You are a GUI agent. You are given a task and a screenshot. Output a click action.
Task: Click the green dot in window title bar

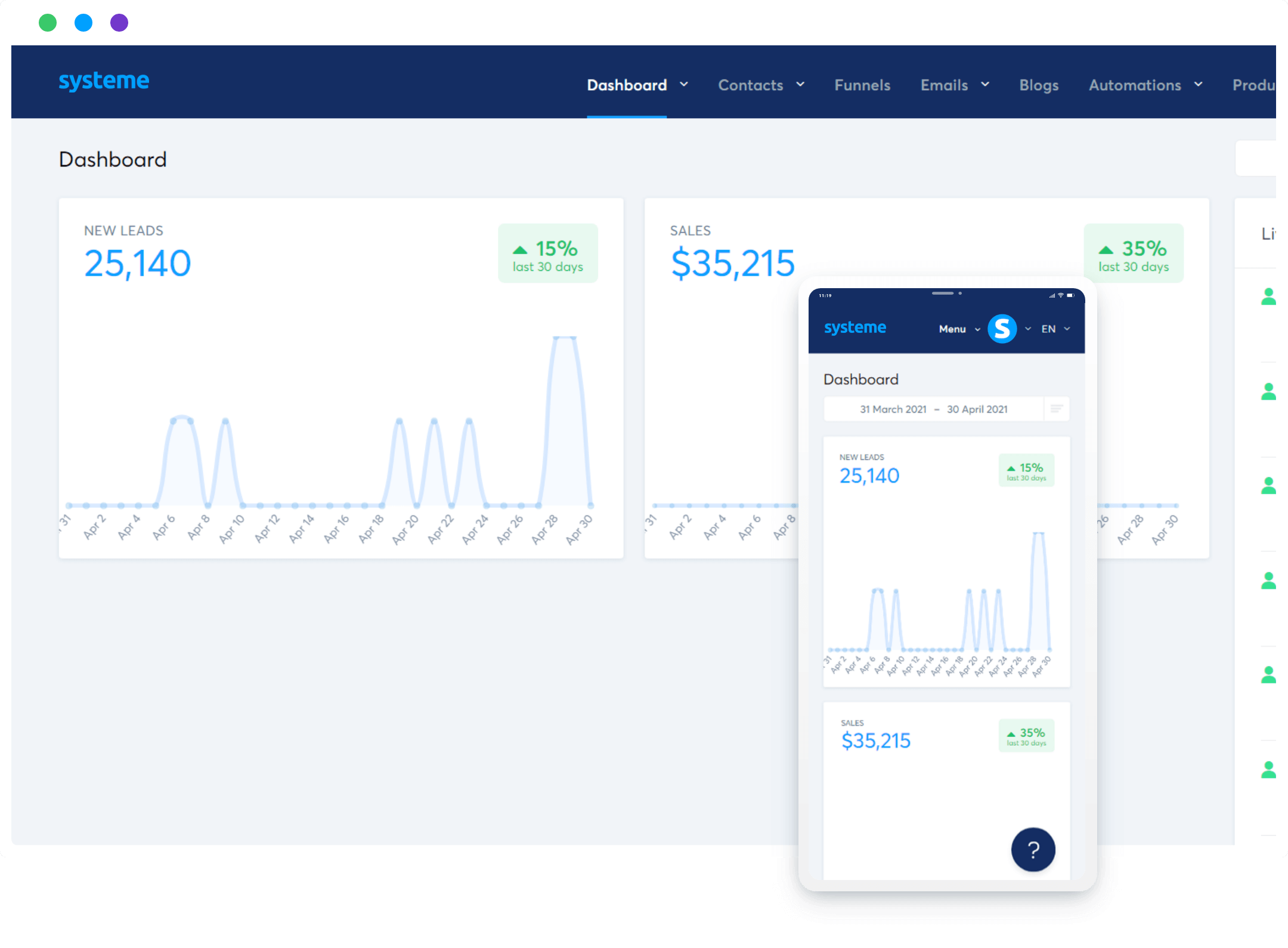coord(48,23)
